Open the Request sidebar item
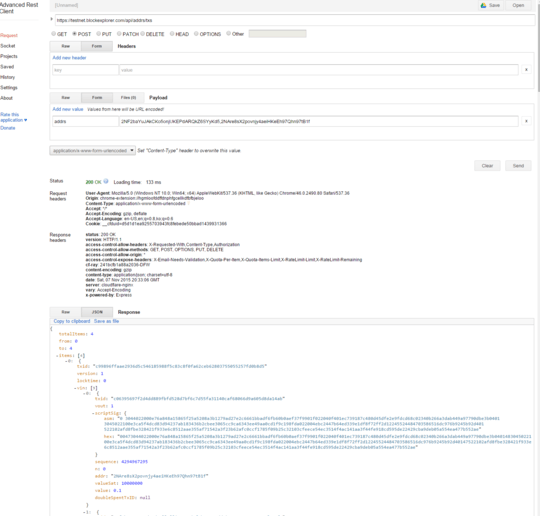The width and height of the screenshot is (540, 516). point(9,35)
